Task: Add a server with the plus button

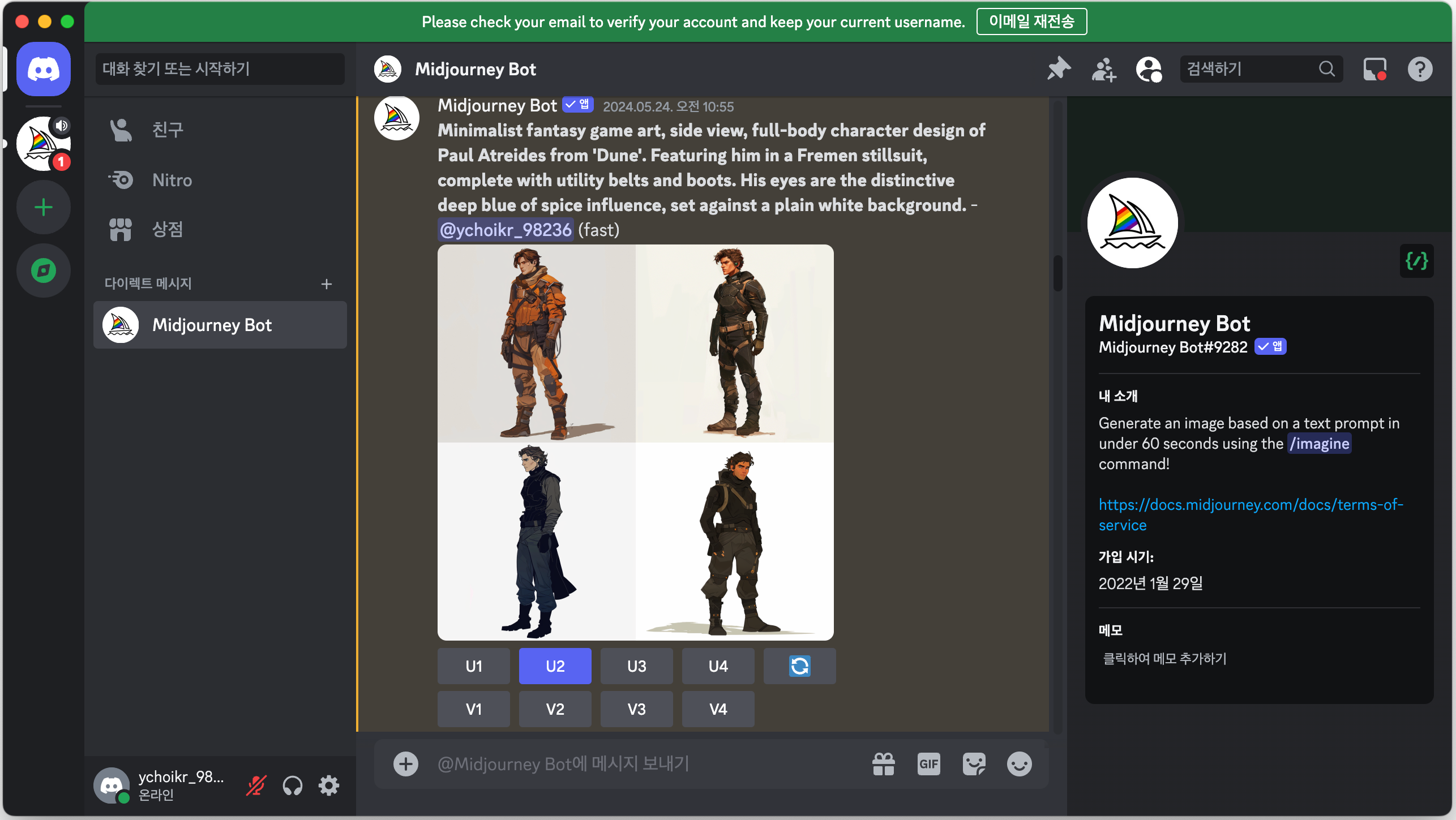Action: [x=43, y=208]
